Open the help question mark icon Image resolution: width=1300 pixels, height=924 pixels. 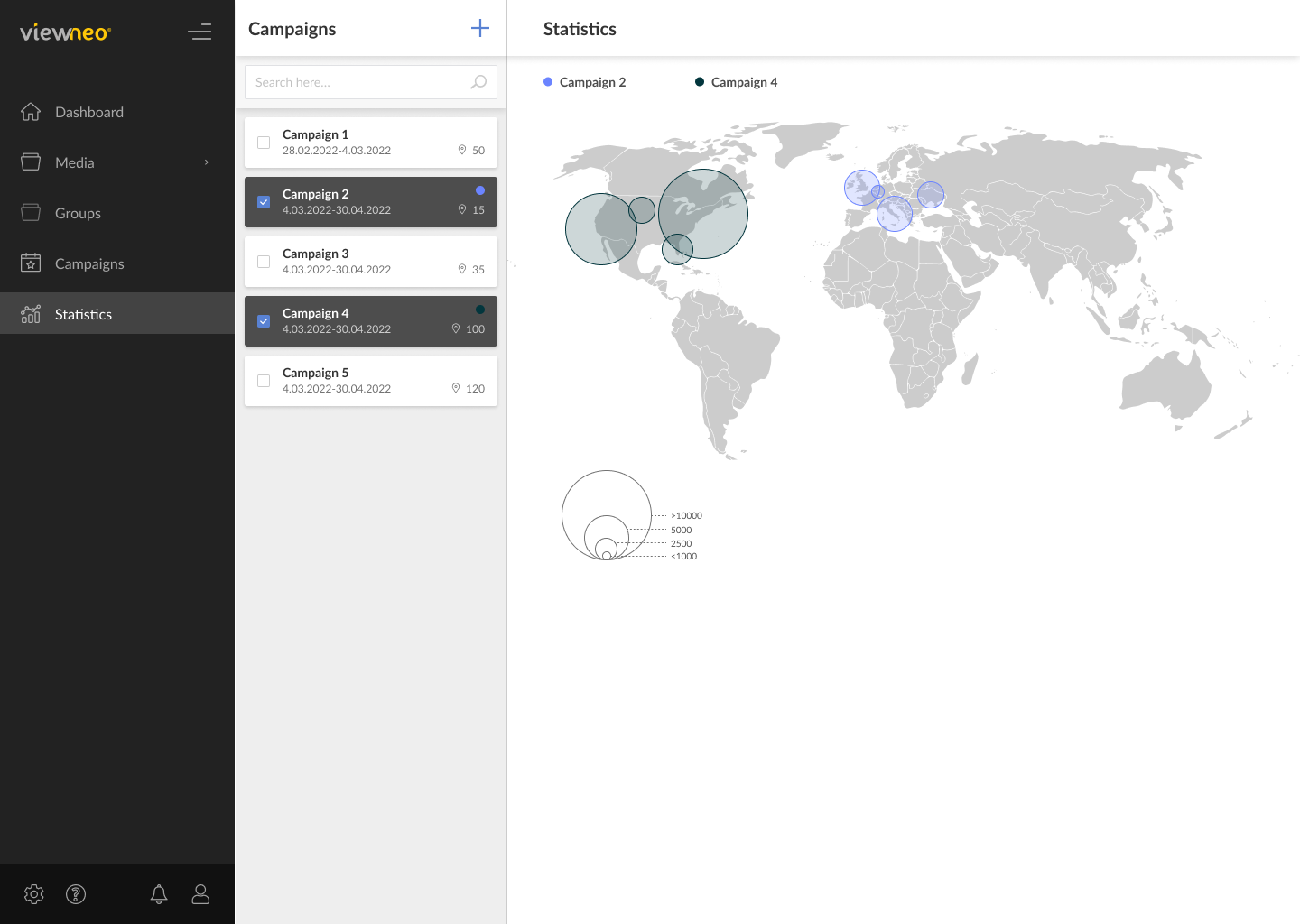click(x=76, y=894)
